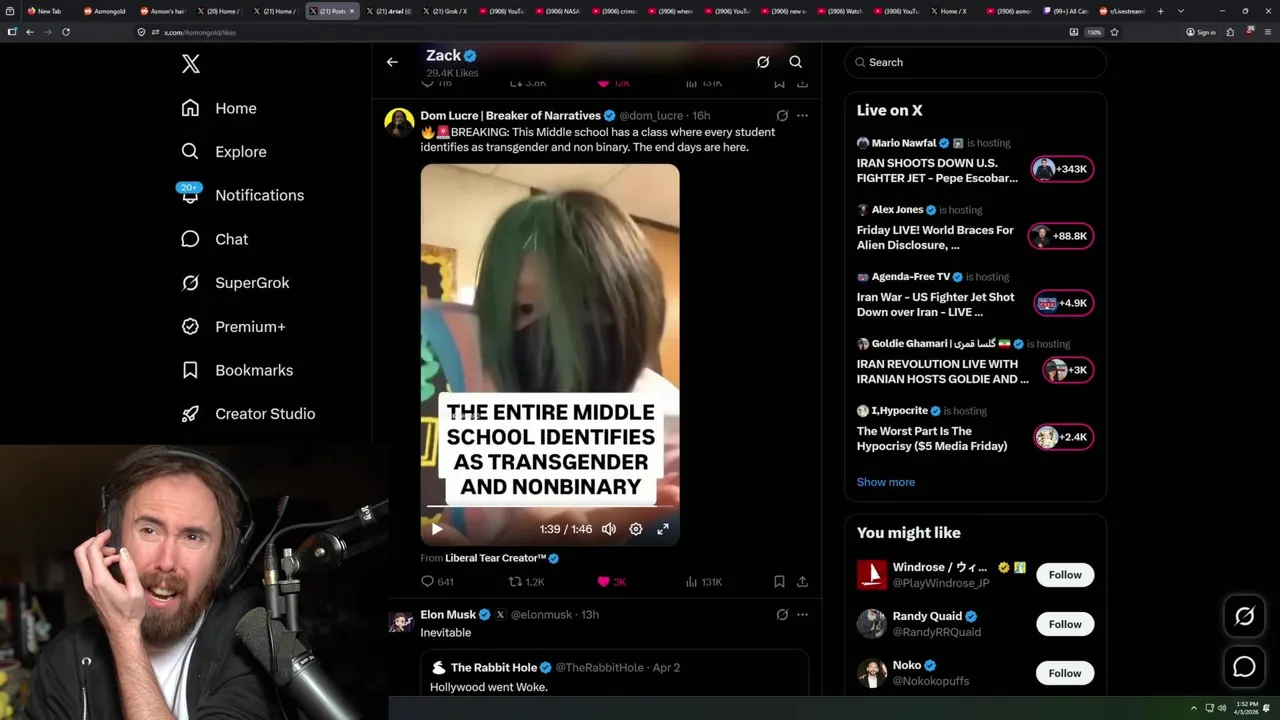This screenshot has width=1280, height=720.
Task: Click Show more under Live on X
Action: pyautogui.click(x=886, y=482)
